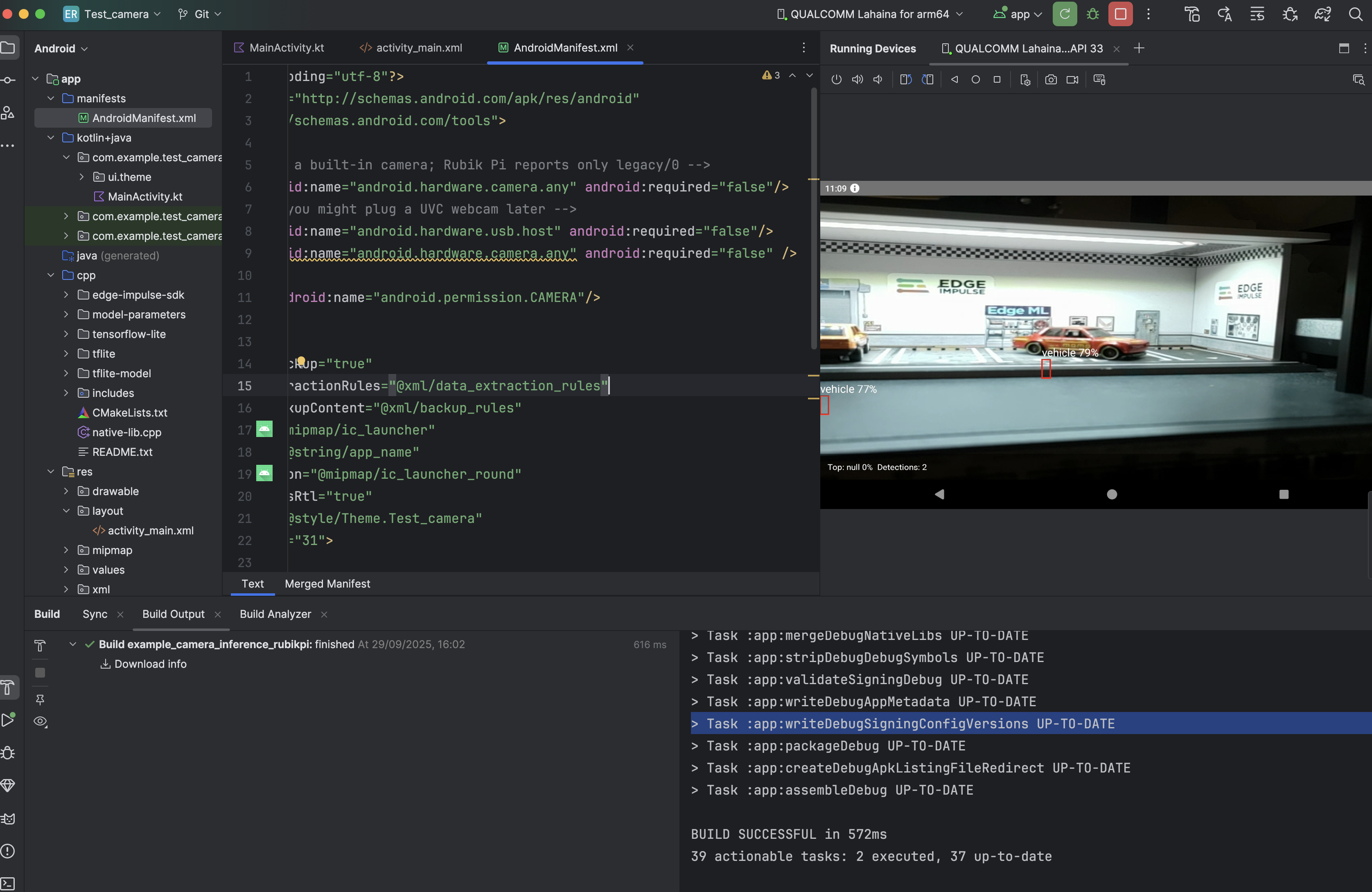Click the red Stop app button

(1120, 14)
